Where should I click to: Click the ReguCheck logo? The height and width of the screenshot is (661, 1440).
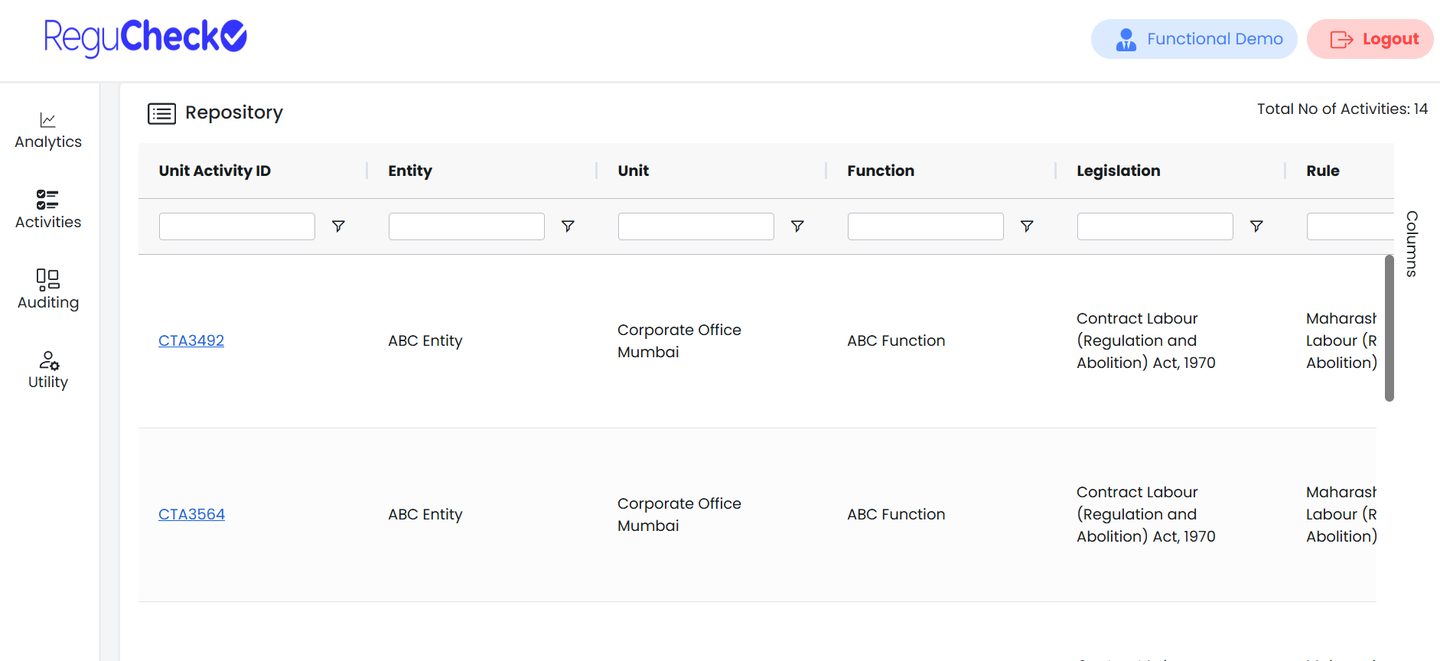(145, 38)
